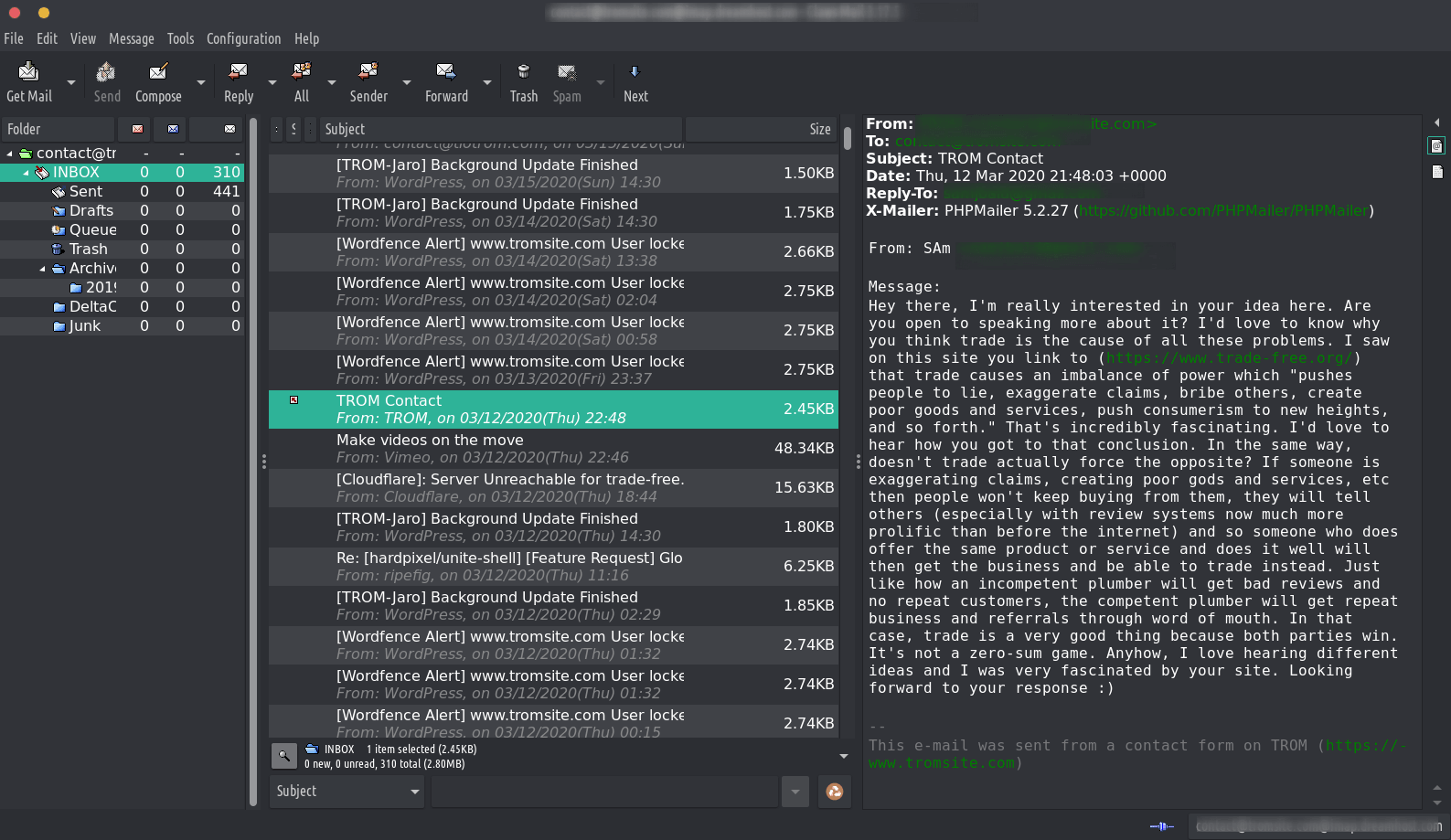Open the search history dropdown arrow
This screenshot has width=1451, height=840.
(x=795, y=792)
